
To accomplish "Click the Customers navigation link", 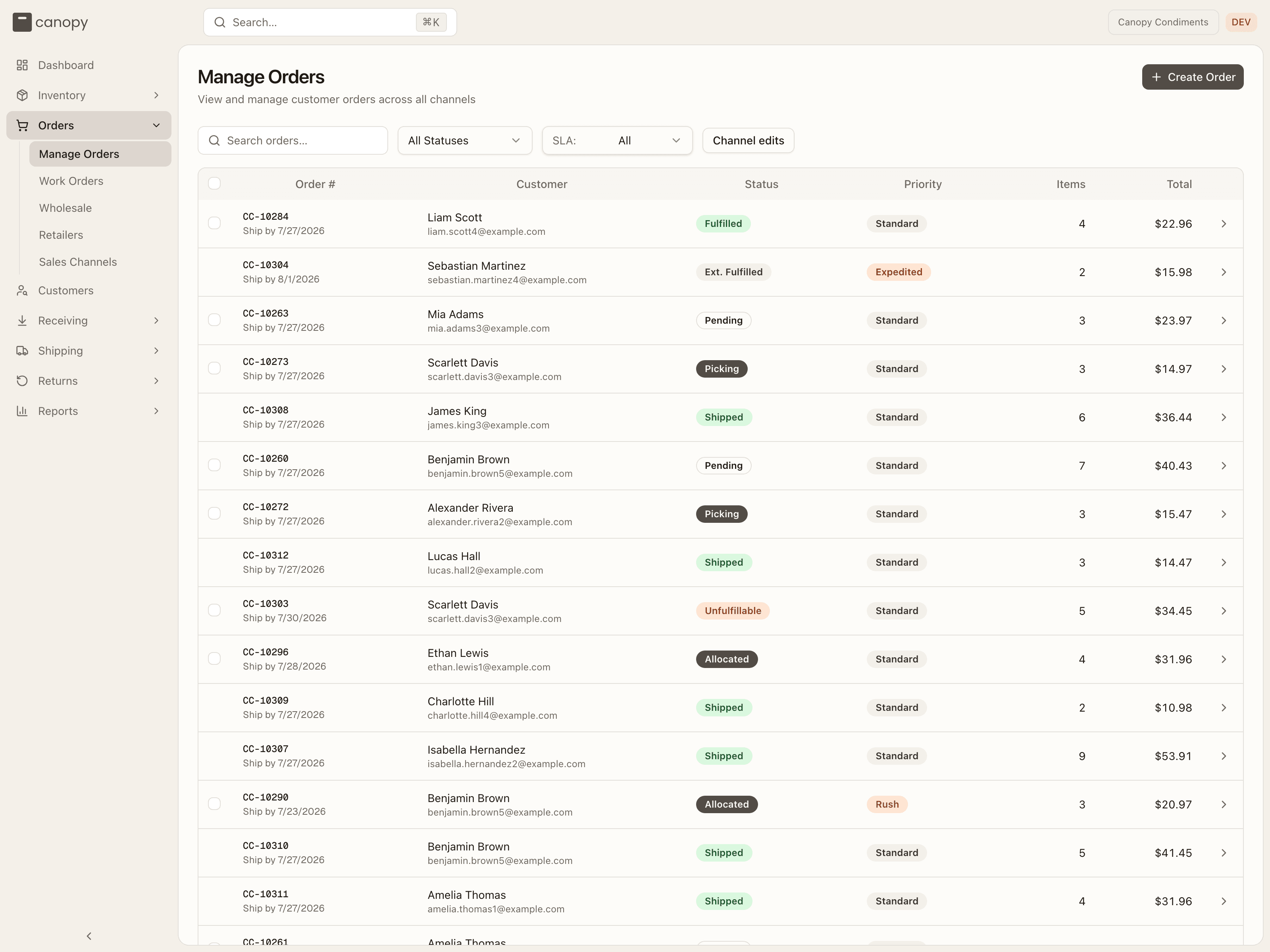I will (89, 291).
